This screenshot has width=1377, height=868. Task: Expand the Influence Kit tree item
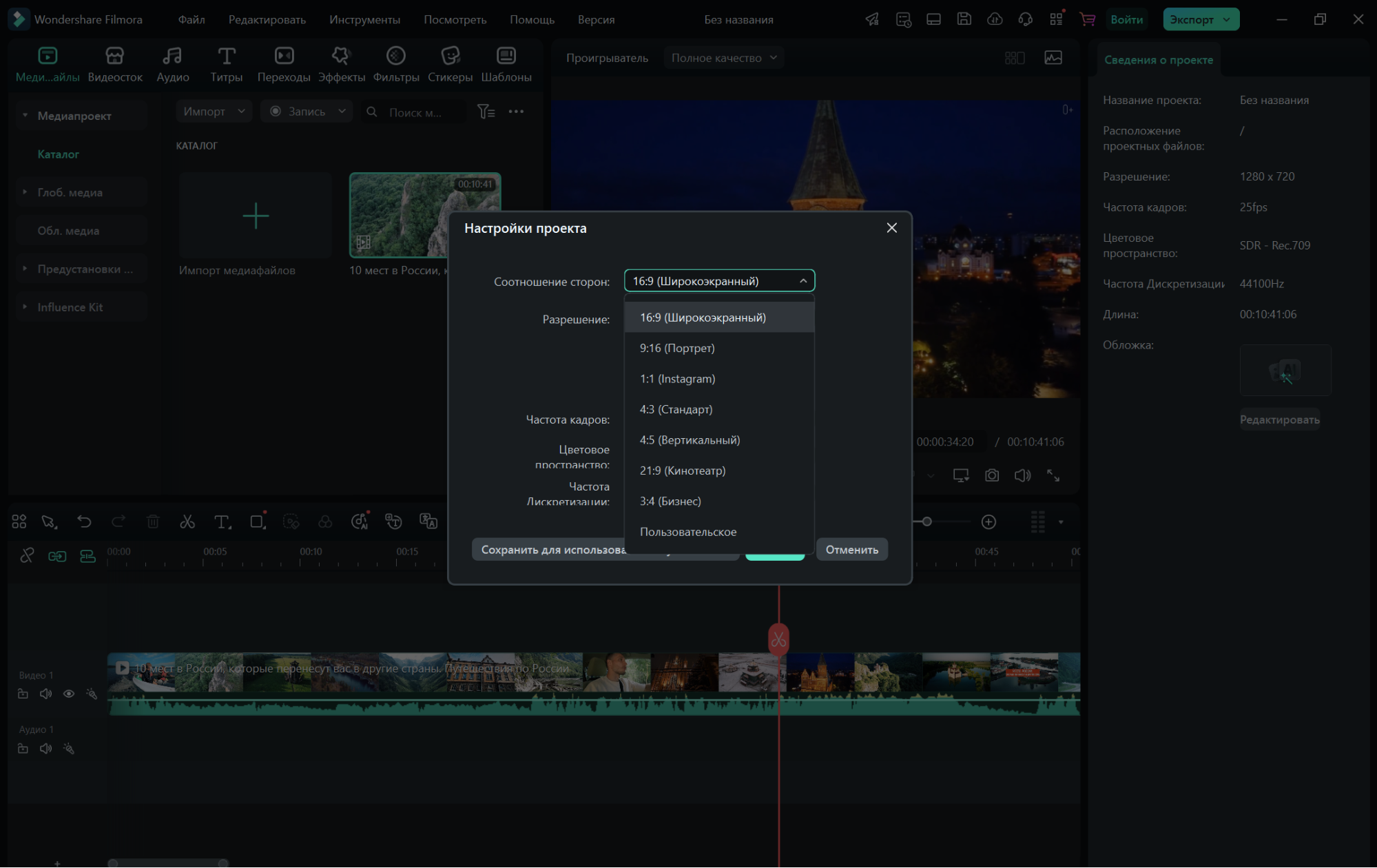click(25, 307)
